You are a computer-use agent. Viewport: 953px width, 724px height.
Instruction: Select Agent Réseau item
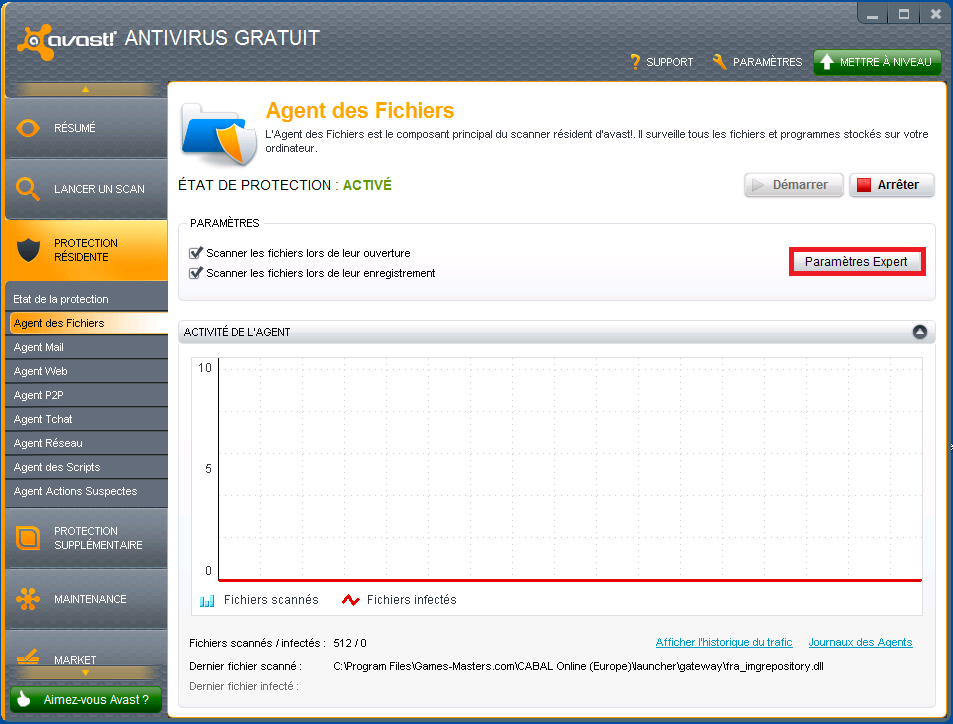coord(86,443)
